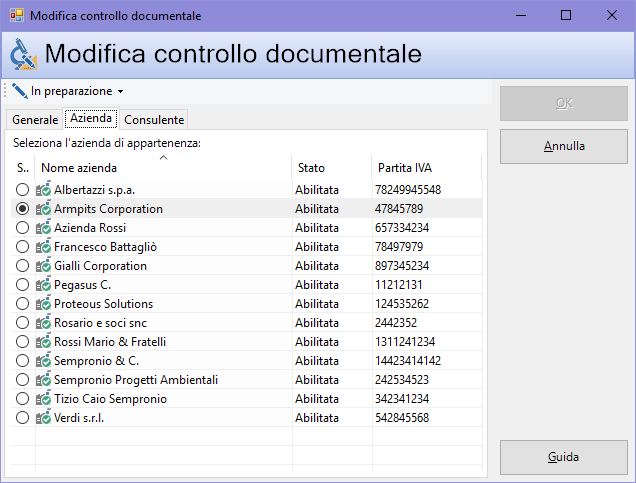The image size is (636, 483).
Task: Click the company icon beside Rosario e soci snc
Action: [43, 322]
